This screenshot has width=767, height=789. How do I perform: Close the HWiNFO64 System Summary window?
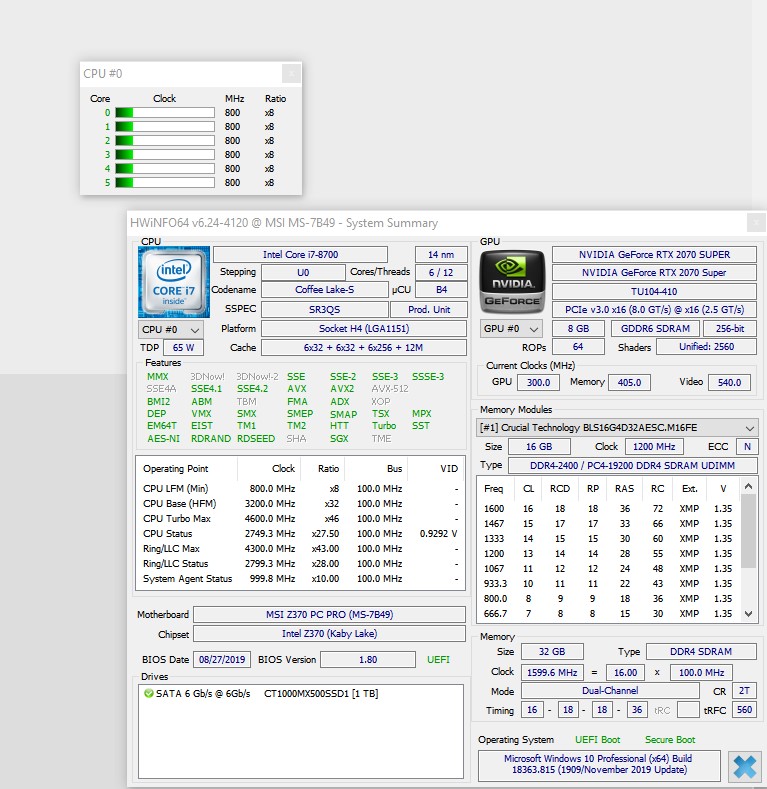pyautogui.click(x=756, y=222)
